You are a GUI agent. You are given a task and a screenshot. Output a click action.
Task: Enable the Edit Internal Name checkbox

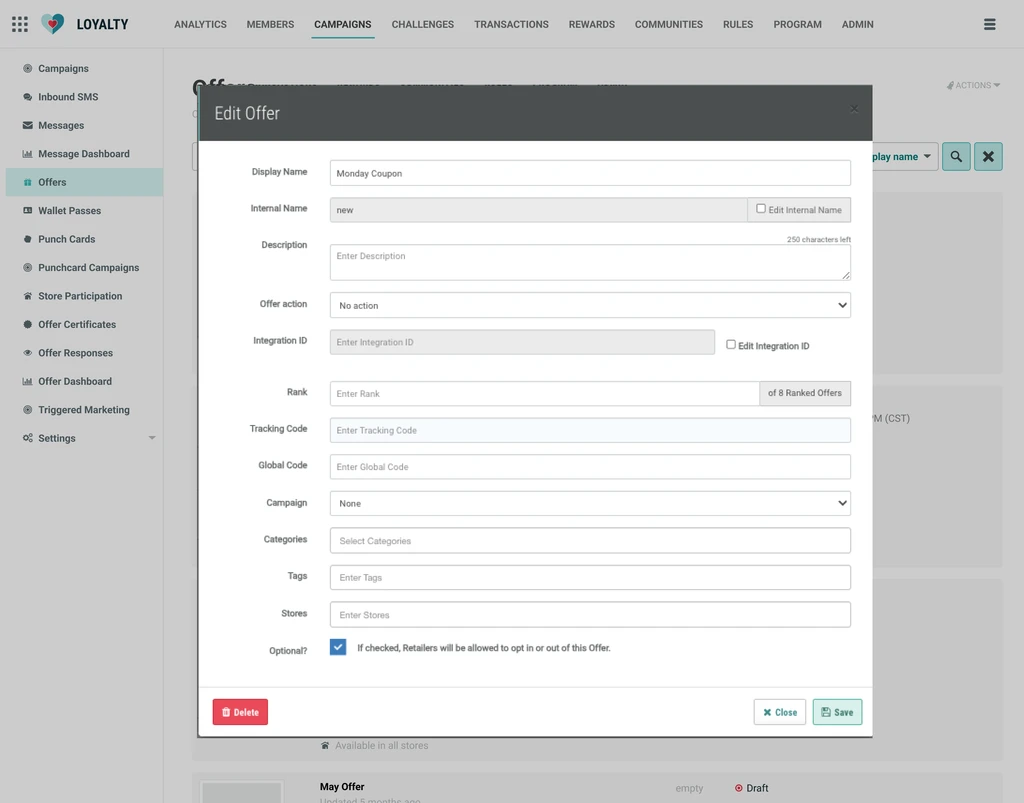point(761,209)
